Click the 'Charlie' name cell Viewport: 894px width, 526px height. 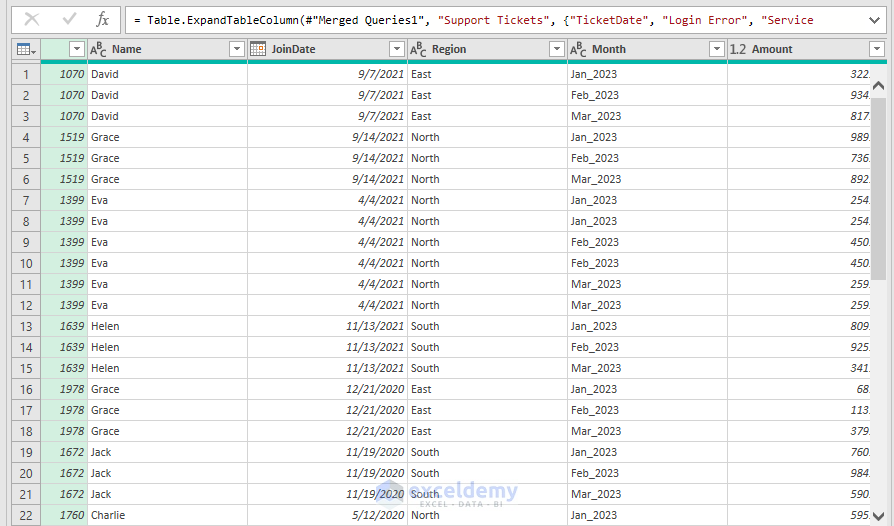[168, 515]
